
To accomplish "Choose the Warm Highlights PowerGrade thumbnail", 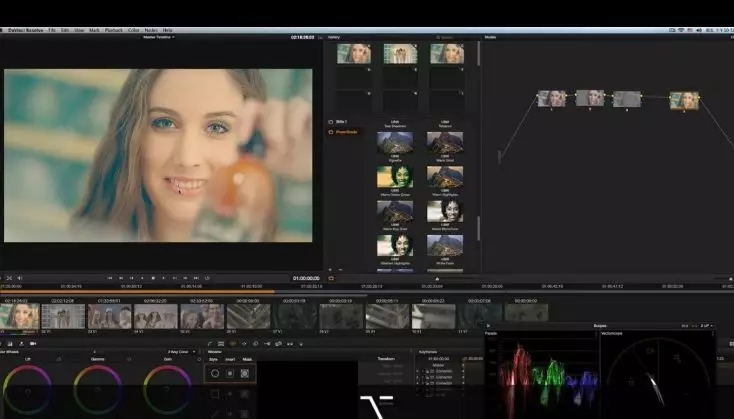I will pos(445,176).
